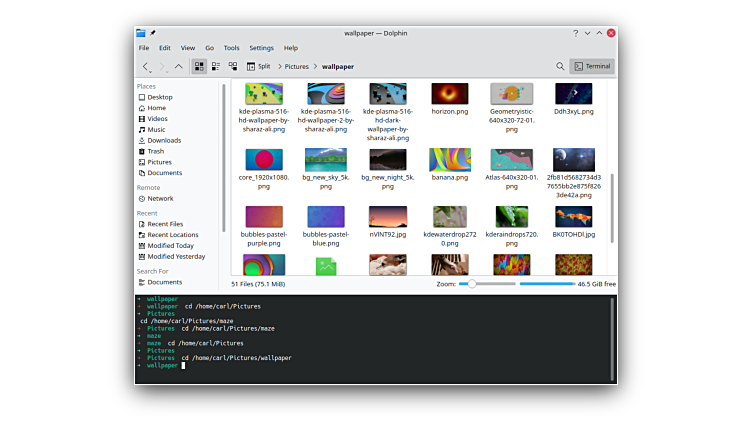Image resolution: width=752 pixels, height=423 pixels.
Task: Switch to Compact view mode
Action: 216,66
